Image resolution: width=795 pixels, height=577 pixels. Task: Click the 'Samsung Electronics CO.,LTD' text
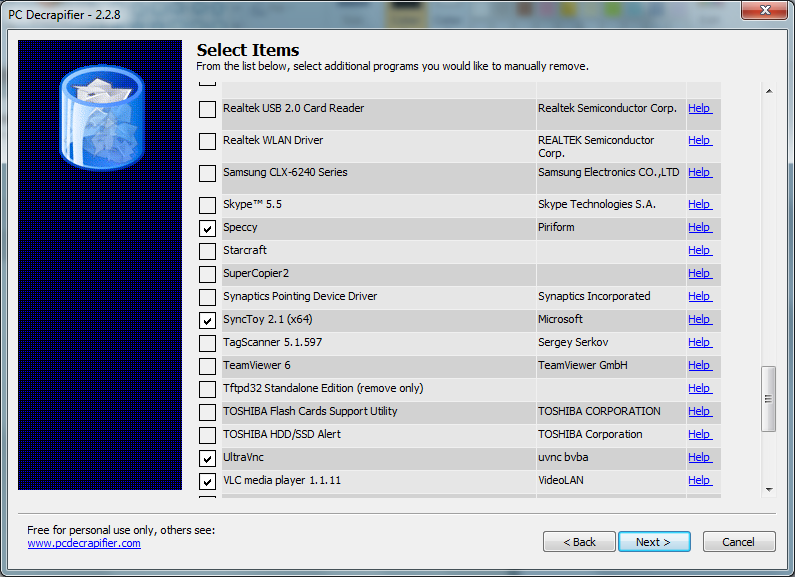pos(608,172)
